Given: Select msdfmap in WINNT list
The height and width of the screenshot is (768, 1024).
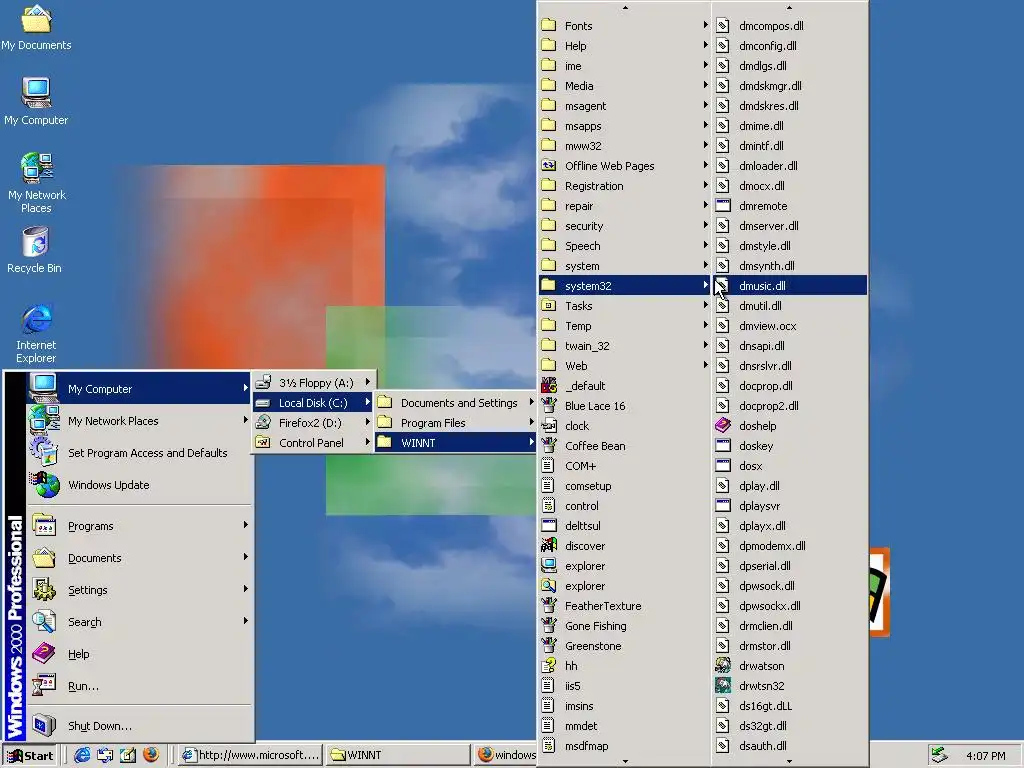Looking at the screenshot, I should tap(625, 746).
